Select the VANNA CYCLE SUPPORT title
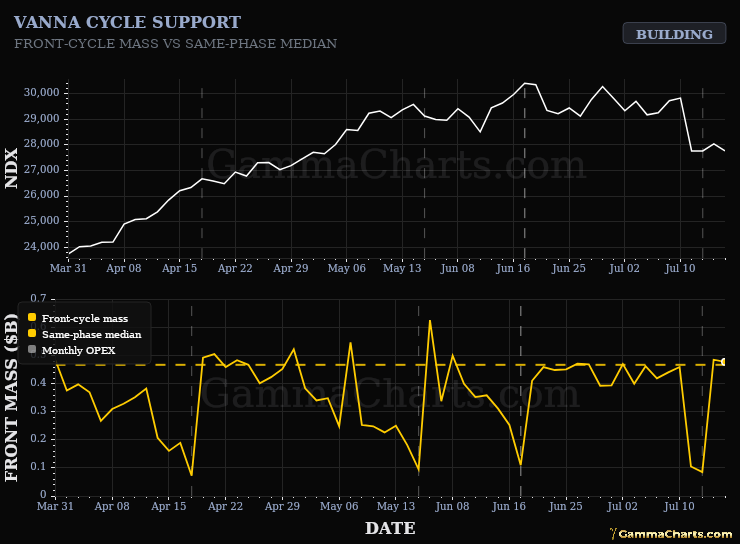This screenshot has height=544, width=740. coord(127,22)
